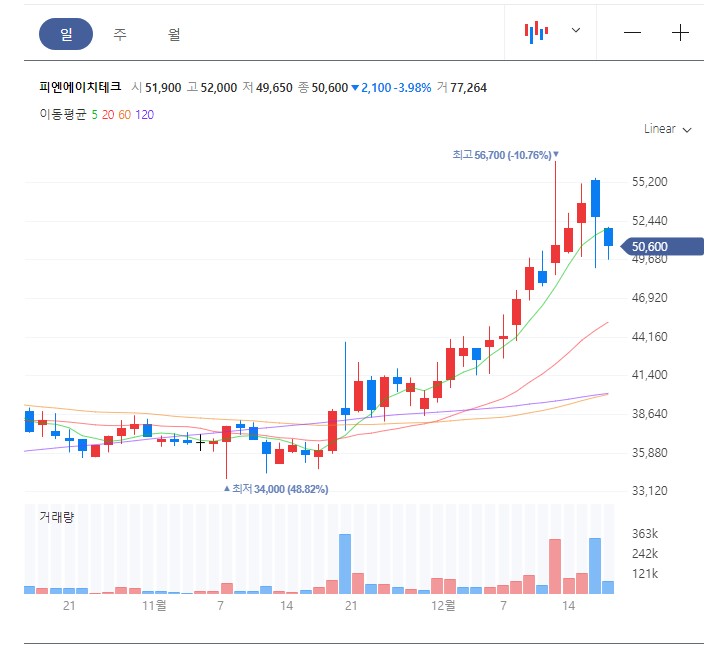This screenshot has width=718, height=668.
Task: Open the Linear scale dropdown
Action: [x=667, y=129]
